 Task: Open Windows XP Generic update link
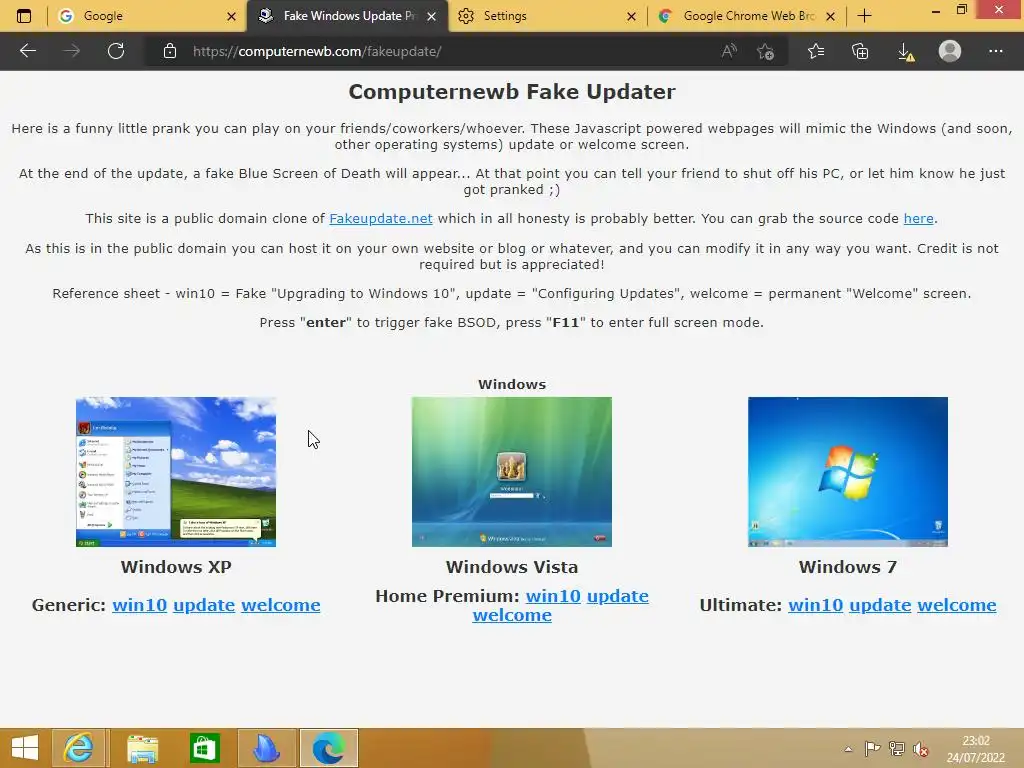[x=204, y=605]
